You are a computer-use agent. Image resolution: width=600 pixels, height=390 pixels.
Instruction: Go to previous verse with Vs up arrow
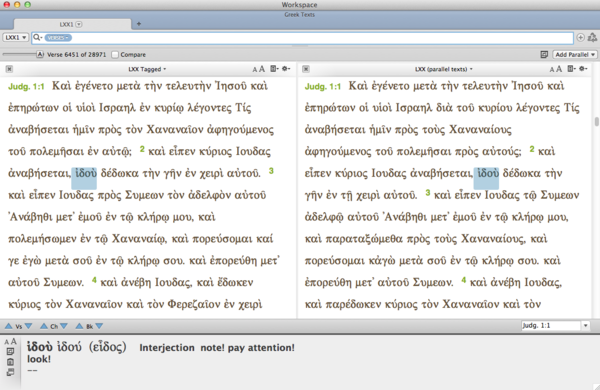(x=8, y=326)
